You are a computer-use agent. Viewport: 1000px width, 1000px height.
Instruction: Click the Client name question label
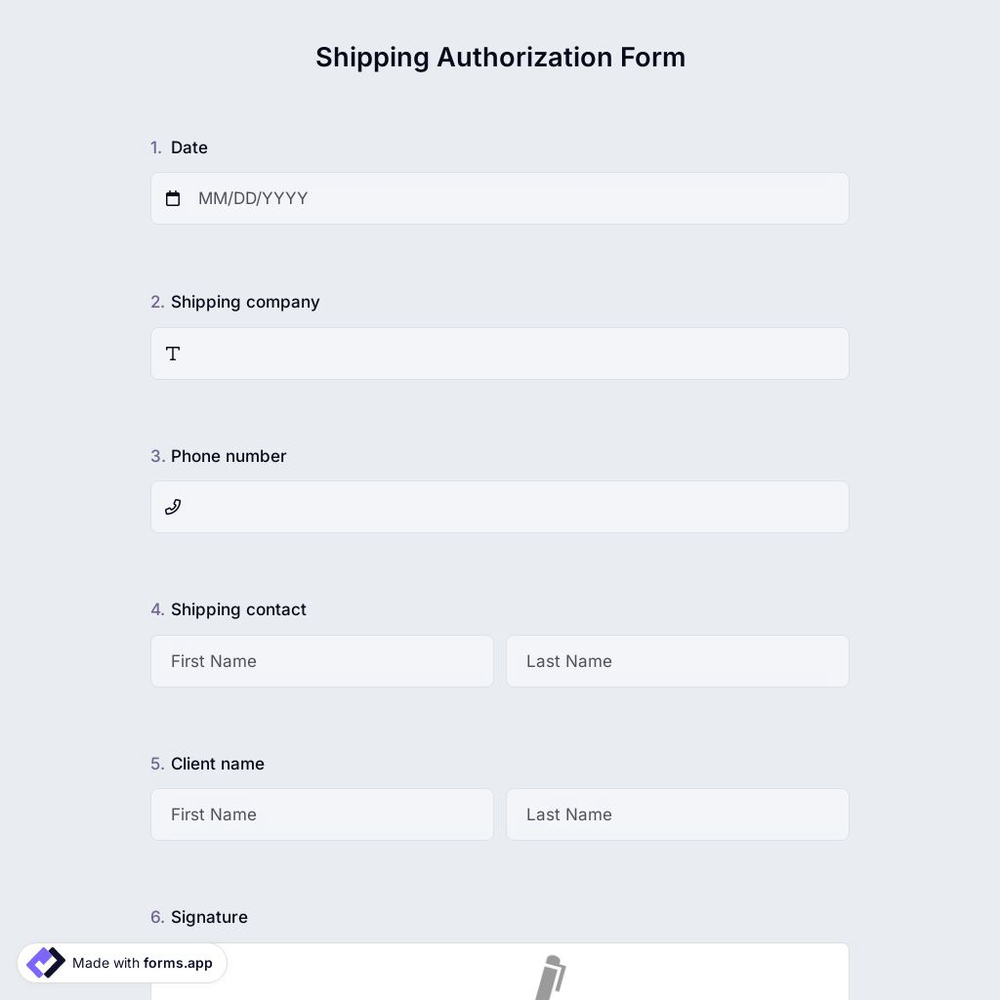pos(217,763)
